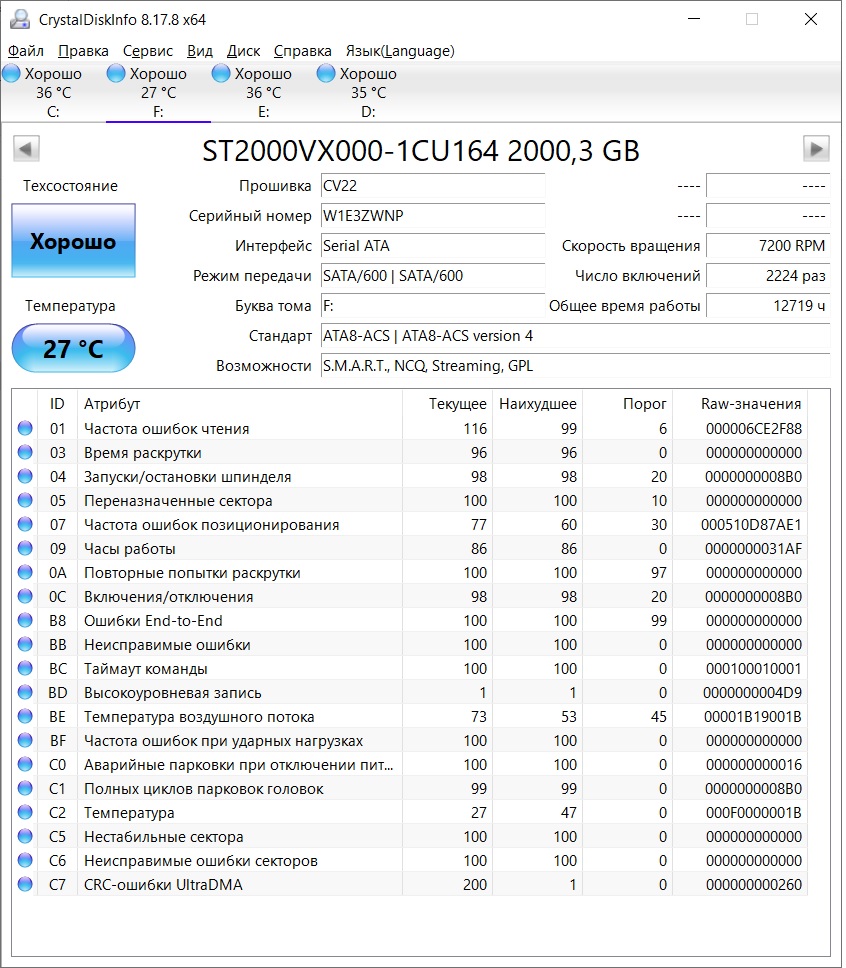Click the status circle for drive C:

tap(11, 73)
